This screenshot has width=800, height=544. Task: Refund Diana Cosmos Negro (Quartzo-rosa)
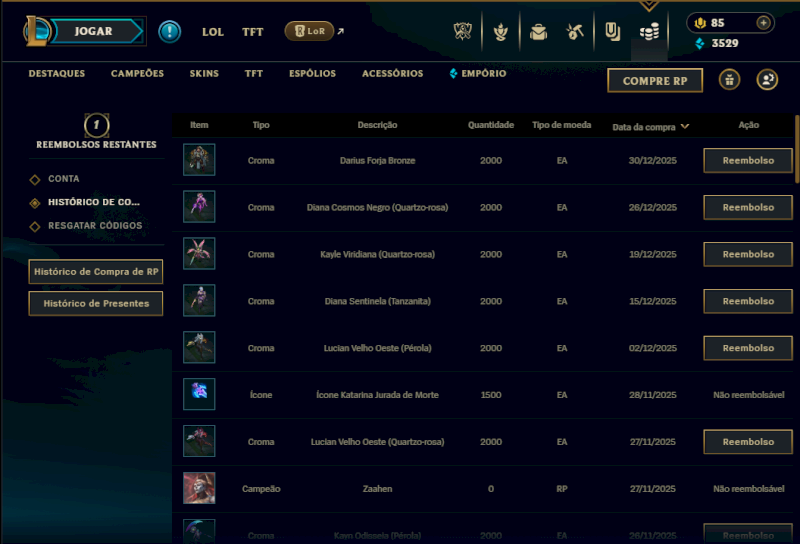click(x=748, y=207)
